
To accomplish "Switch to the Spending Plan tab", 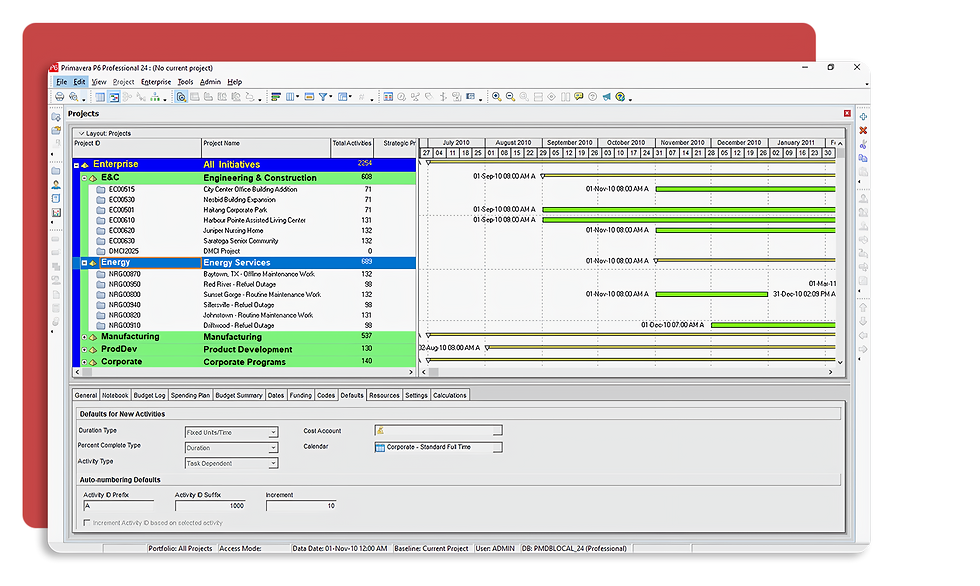I will pyautogui.click(x=190, y=395).
